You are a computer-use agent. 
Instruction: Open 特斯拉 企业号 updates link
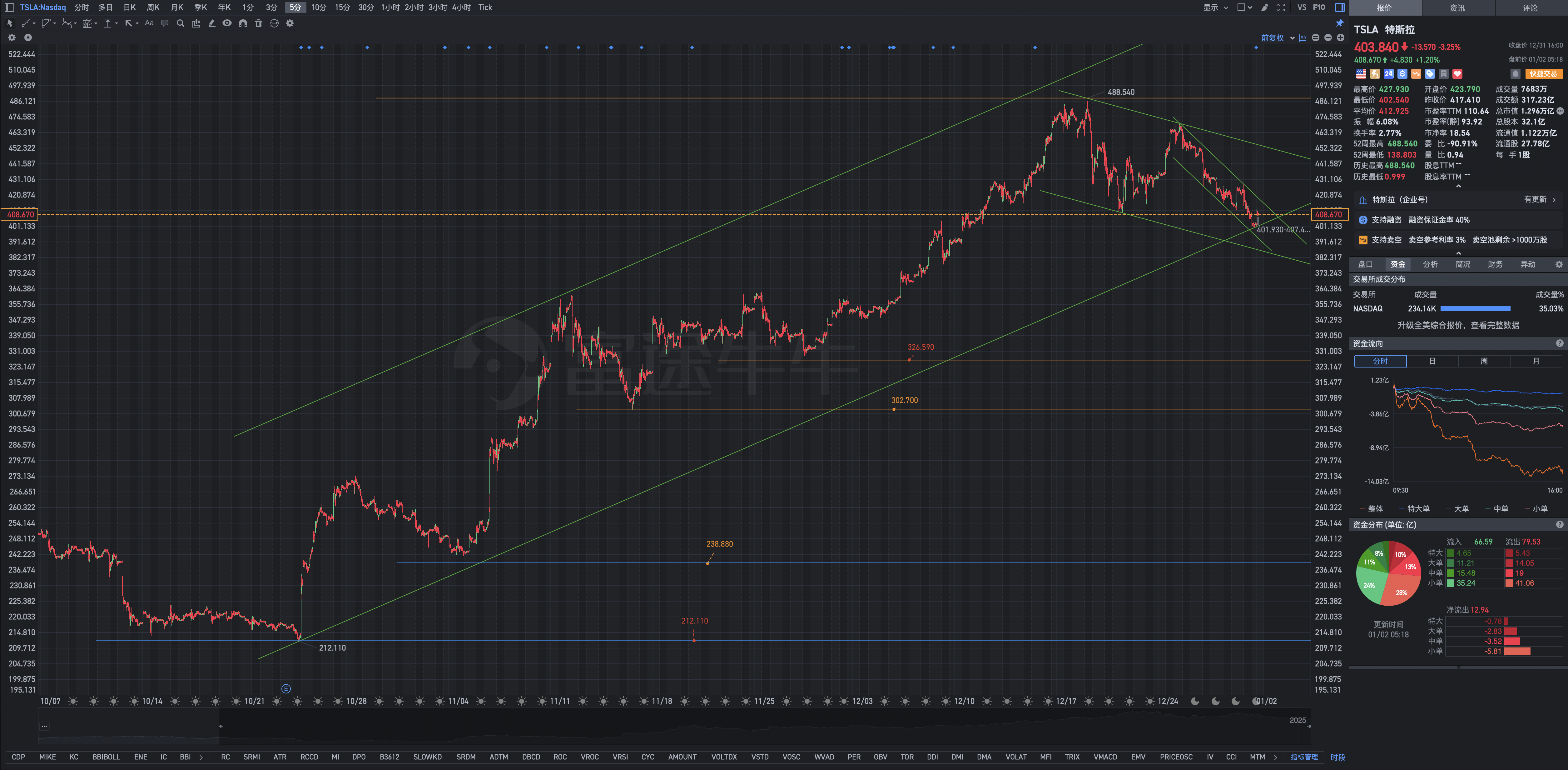[1458, 200]
